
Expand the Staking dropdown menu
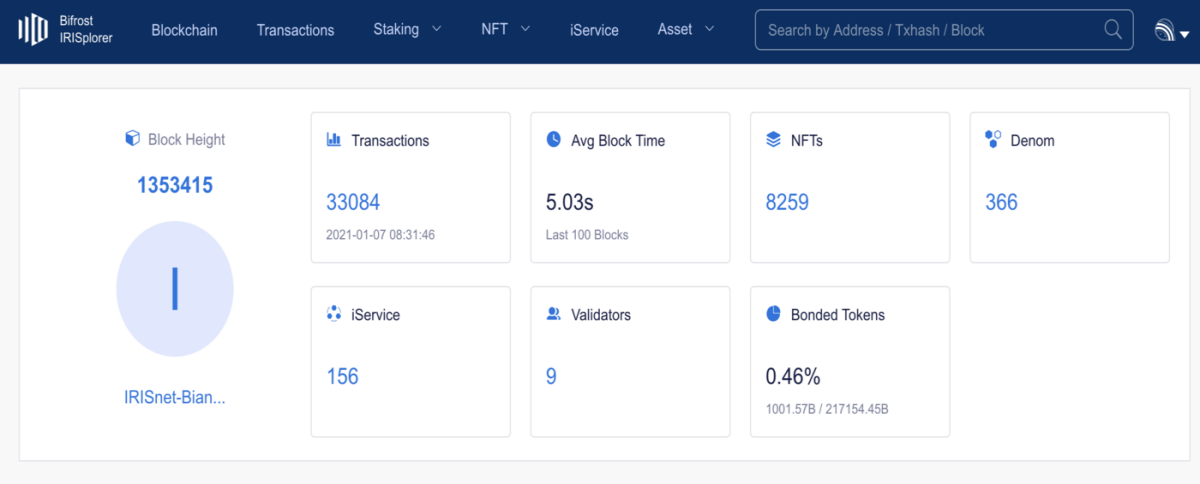[x=407, y=29]
